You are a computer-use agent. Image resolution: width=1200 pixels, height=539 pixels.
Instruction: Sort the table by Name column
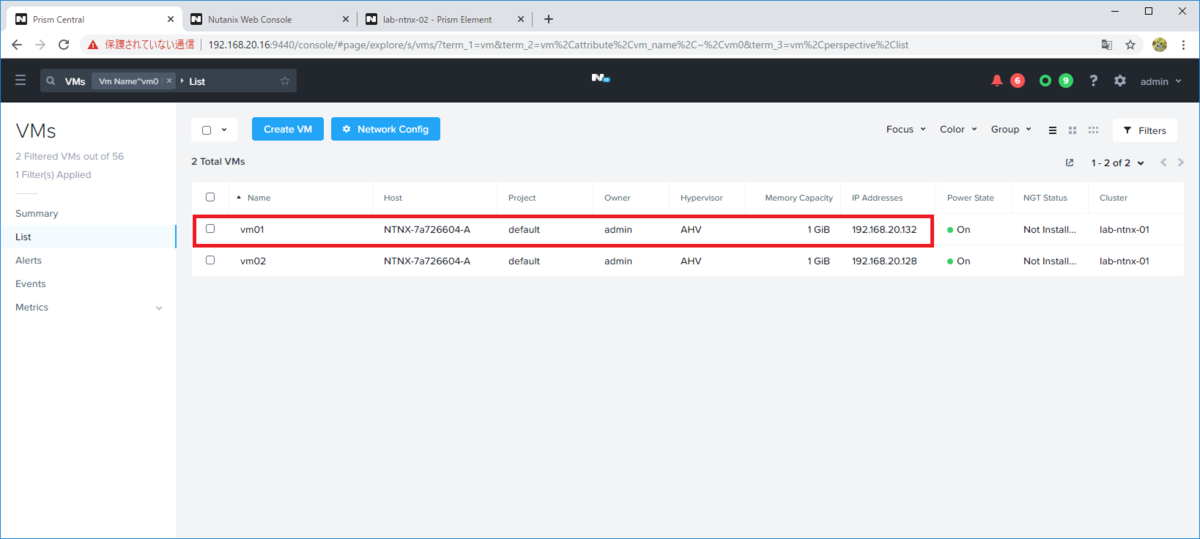pos(258,198)
